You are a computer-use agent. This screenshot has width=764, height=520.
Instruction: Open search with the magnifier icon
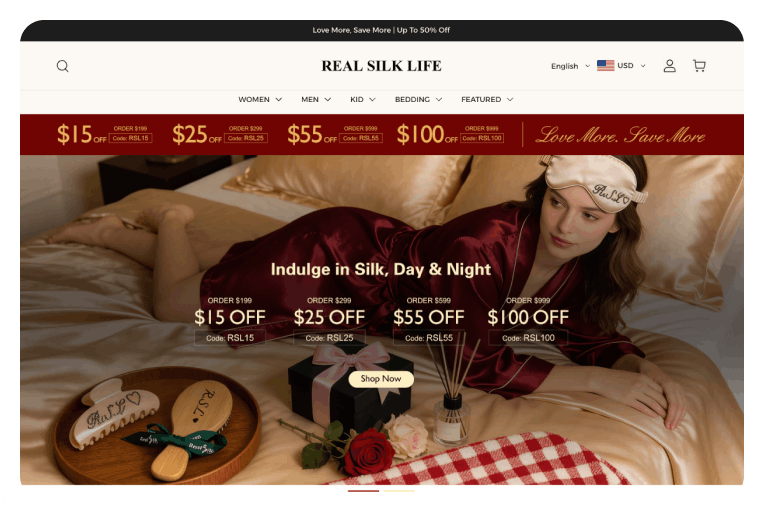point(62,66)
